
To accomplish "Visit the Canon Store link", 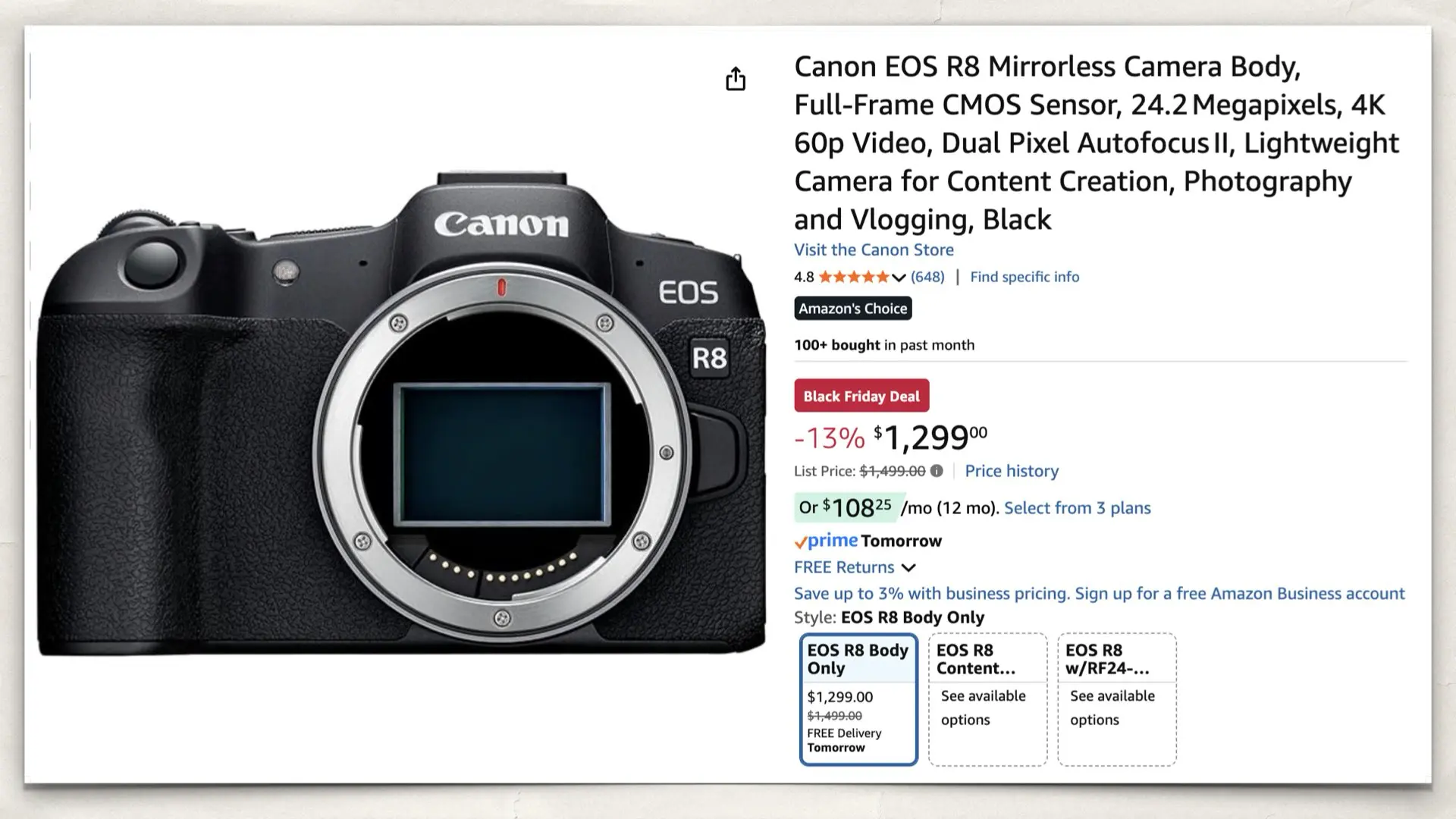I will (873, 249).
